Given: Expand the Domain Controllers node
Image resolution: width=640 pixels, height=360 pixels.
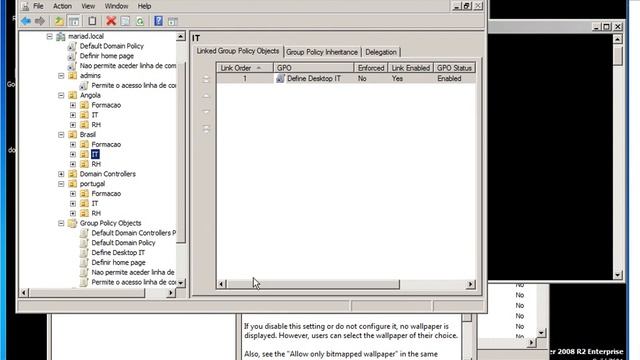Looking at the screenshot, I should coord(61,174).
